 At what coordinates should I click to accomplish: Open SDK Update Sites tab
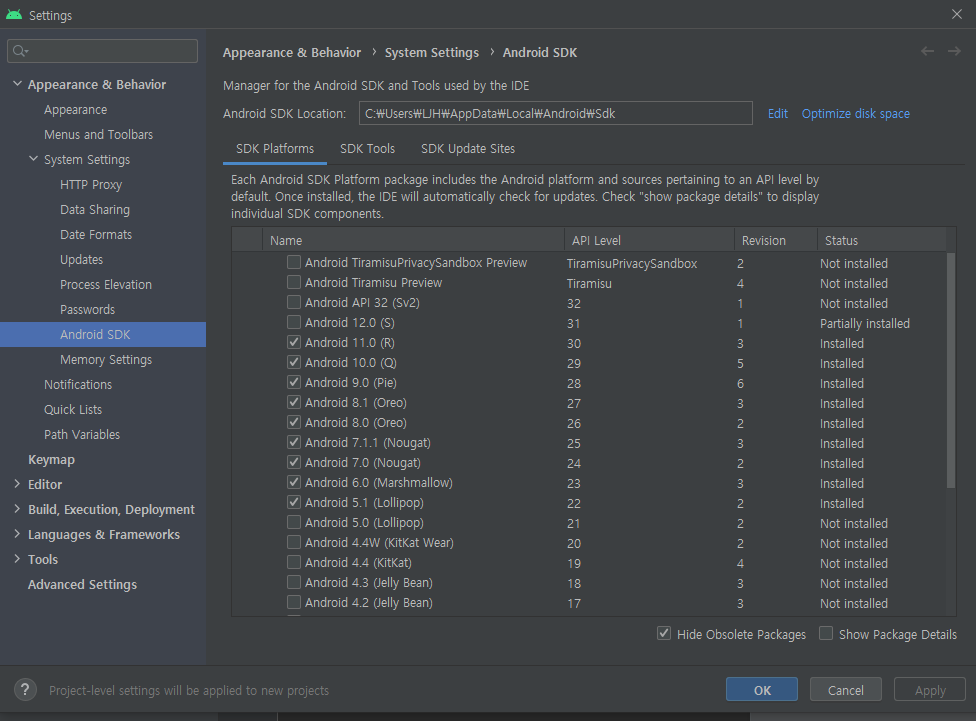468,149
